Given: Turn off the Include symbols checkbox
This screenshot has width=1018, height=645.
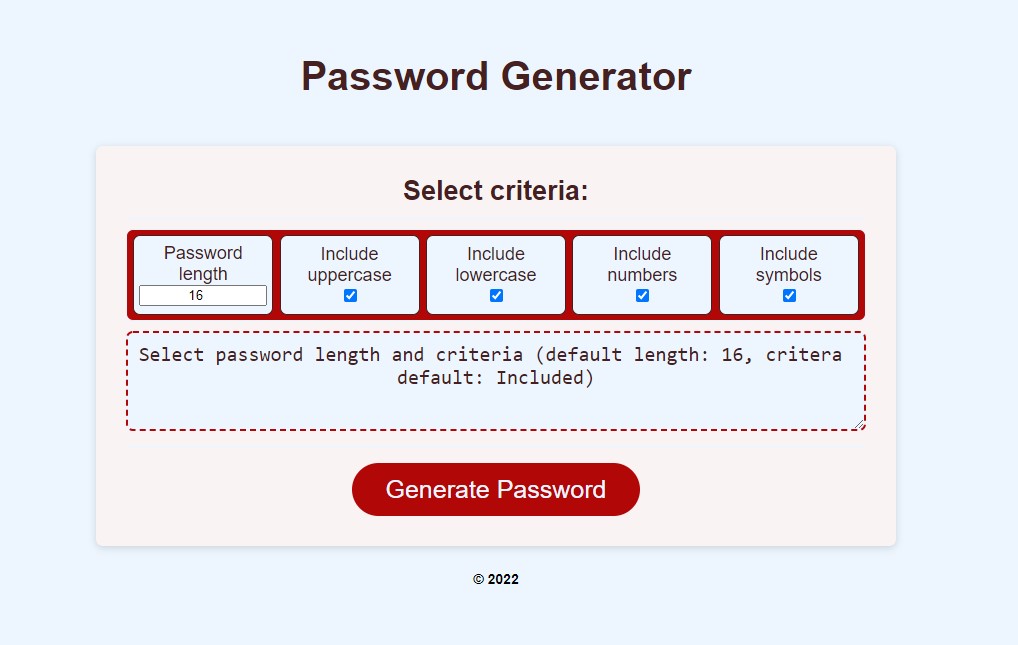Looking at the screenshot, I should [789, 294].
